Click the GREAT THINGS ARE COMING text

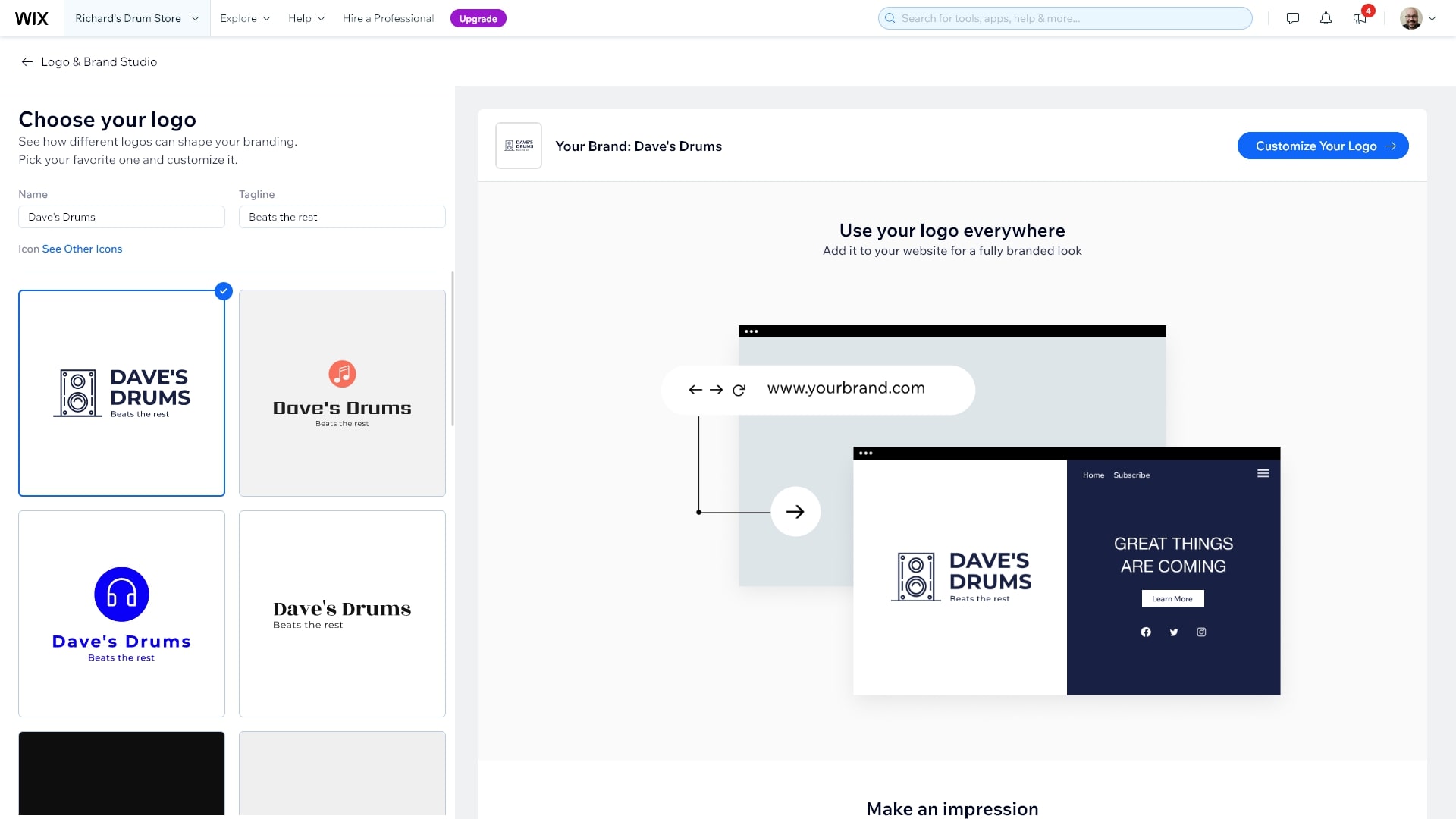click(1173, 555)
